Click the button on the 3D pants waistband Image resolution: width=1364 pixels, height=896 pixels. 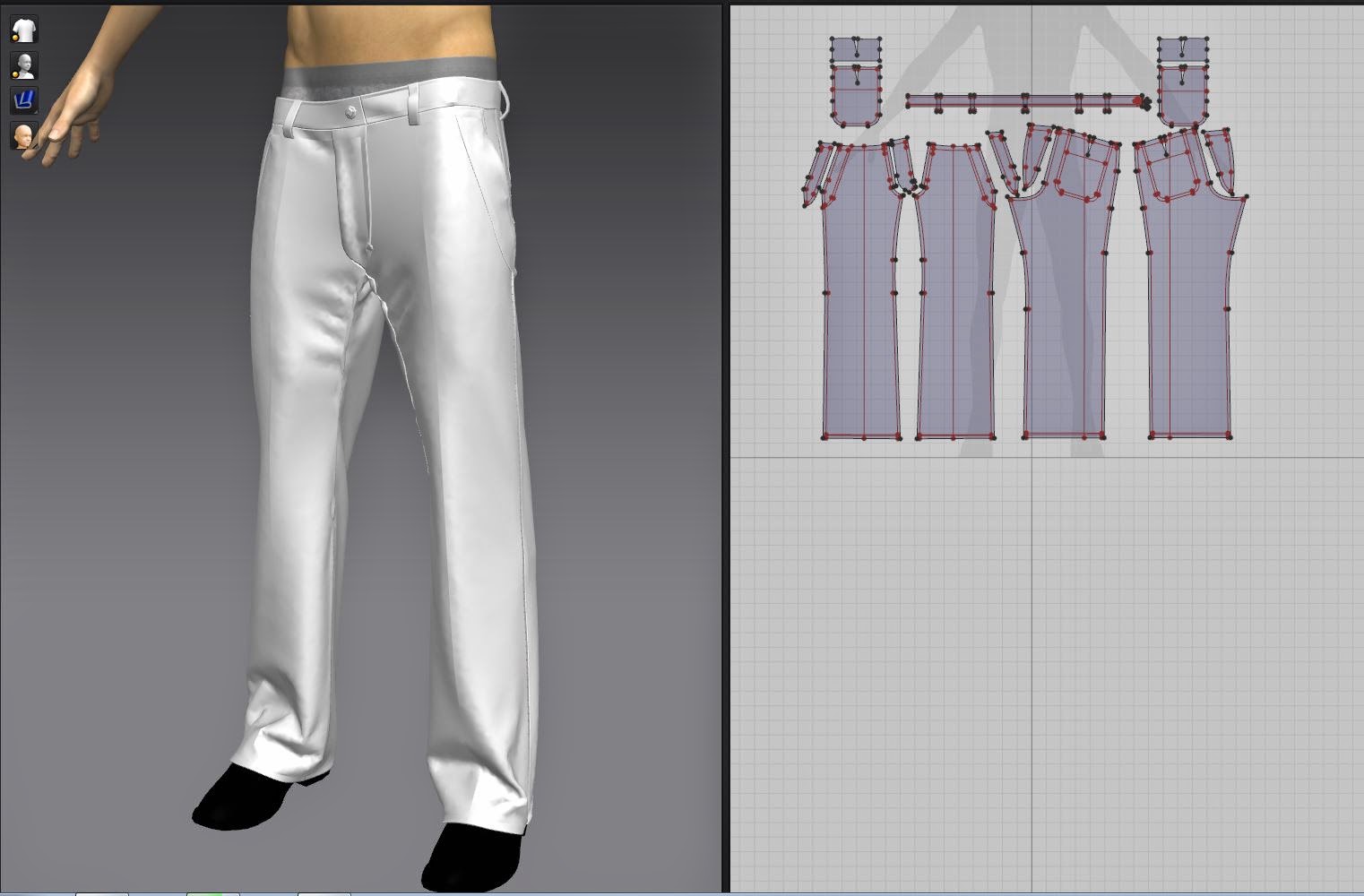click(x=348, y=111)
